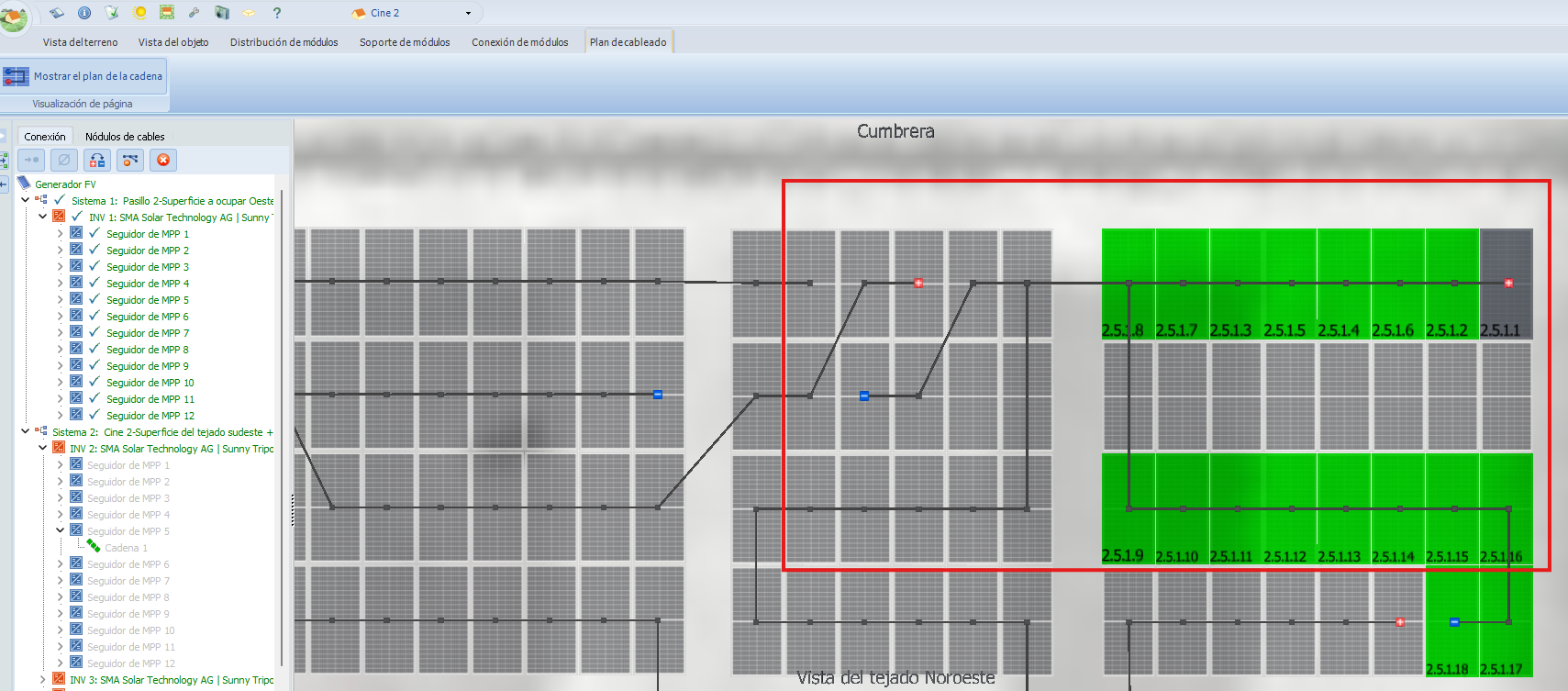This screenshot has height=691, width=1568.
Task: Click checkmark of Sistema 1 Seguidor de MPP 6
Action: pos(95,316)
